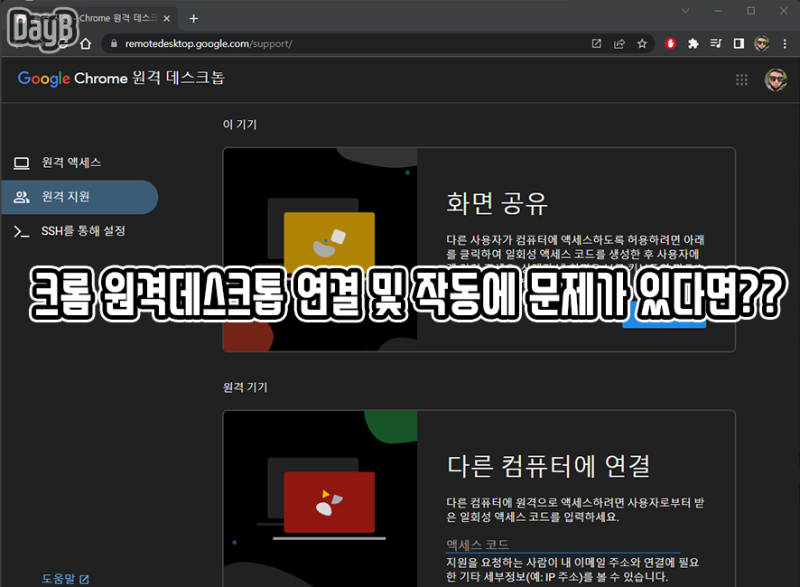800x587 pixels.
Task: Click the Google Chrome 원격 데스크톱 logo
Action: pos(121,78)
